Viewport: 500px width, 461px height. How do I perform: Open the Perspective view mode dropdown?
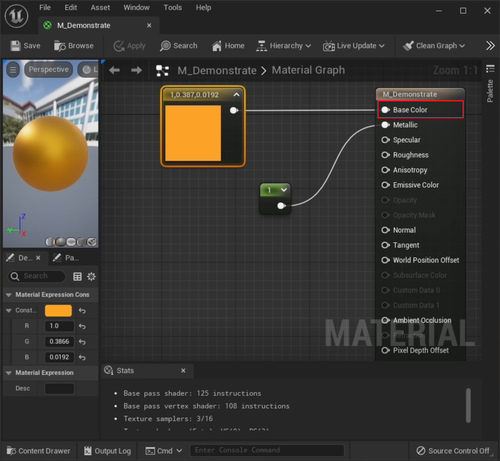49,69
